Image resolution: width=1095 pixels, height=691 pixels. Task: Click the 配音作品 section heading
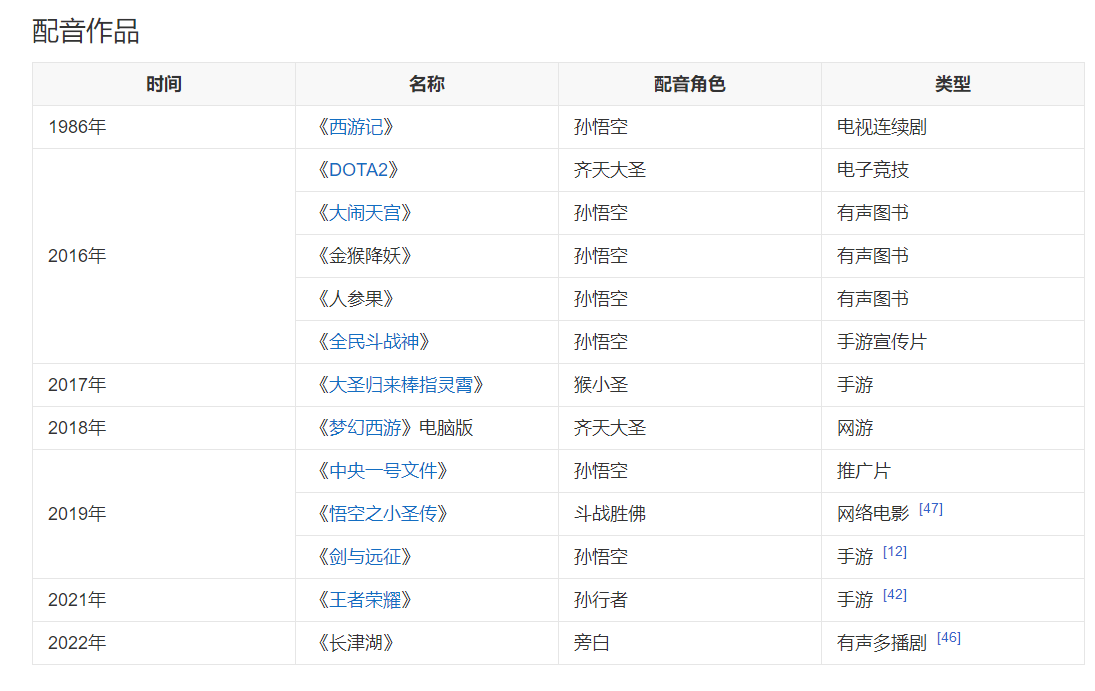coord(86,31)
